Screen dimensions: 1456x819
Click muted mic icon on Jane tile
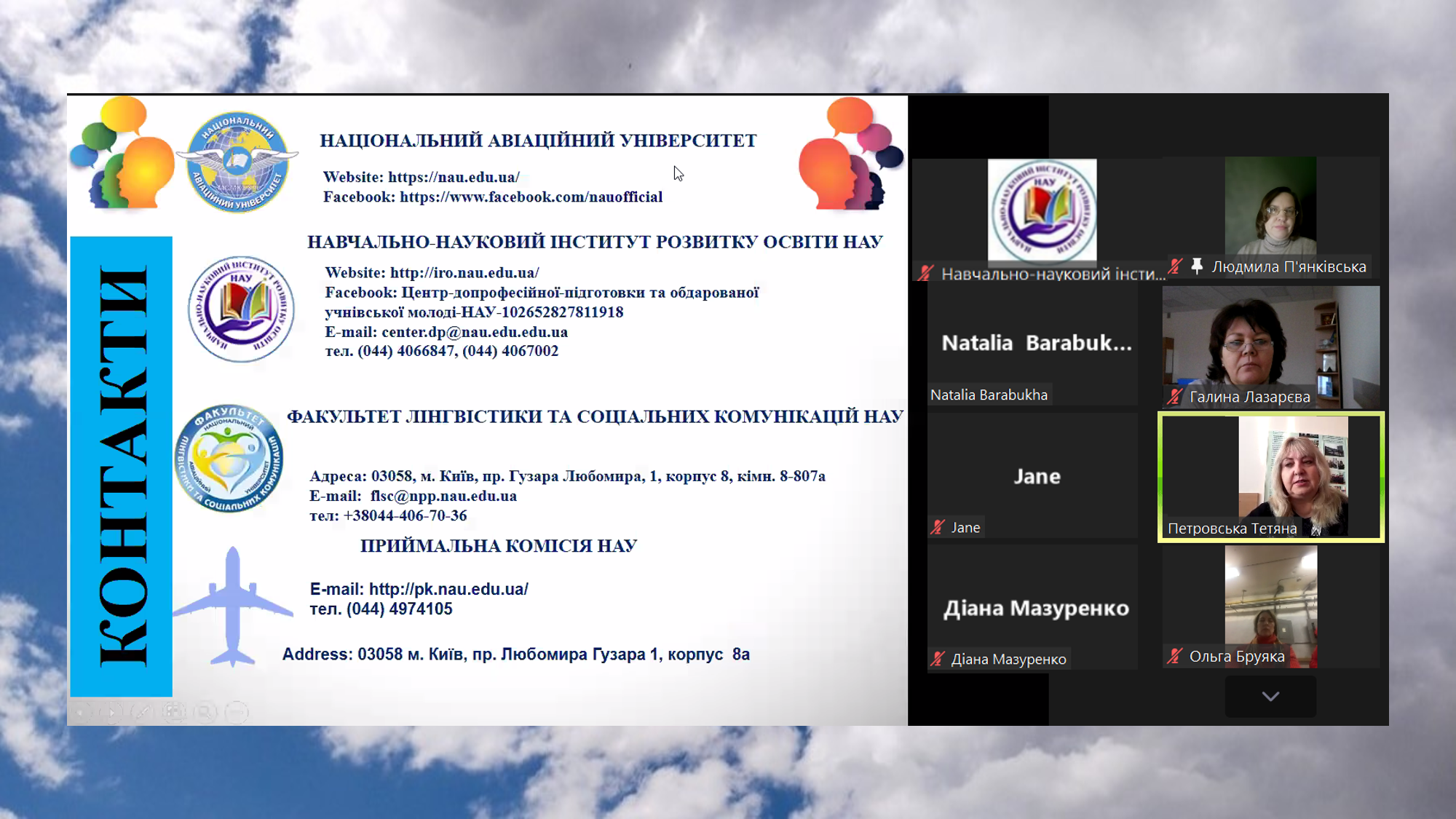(x=938, y=527)
